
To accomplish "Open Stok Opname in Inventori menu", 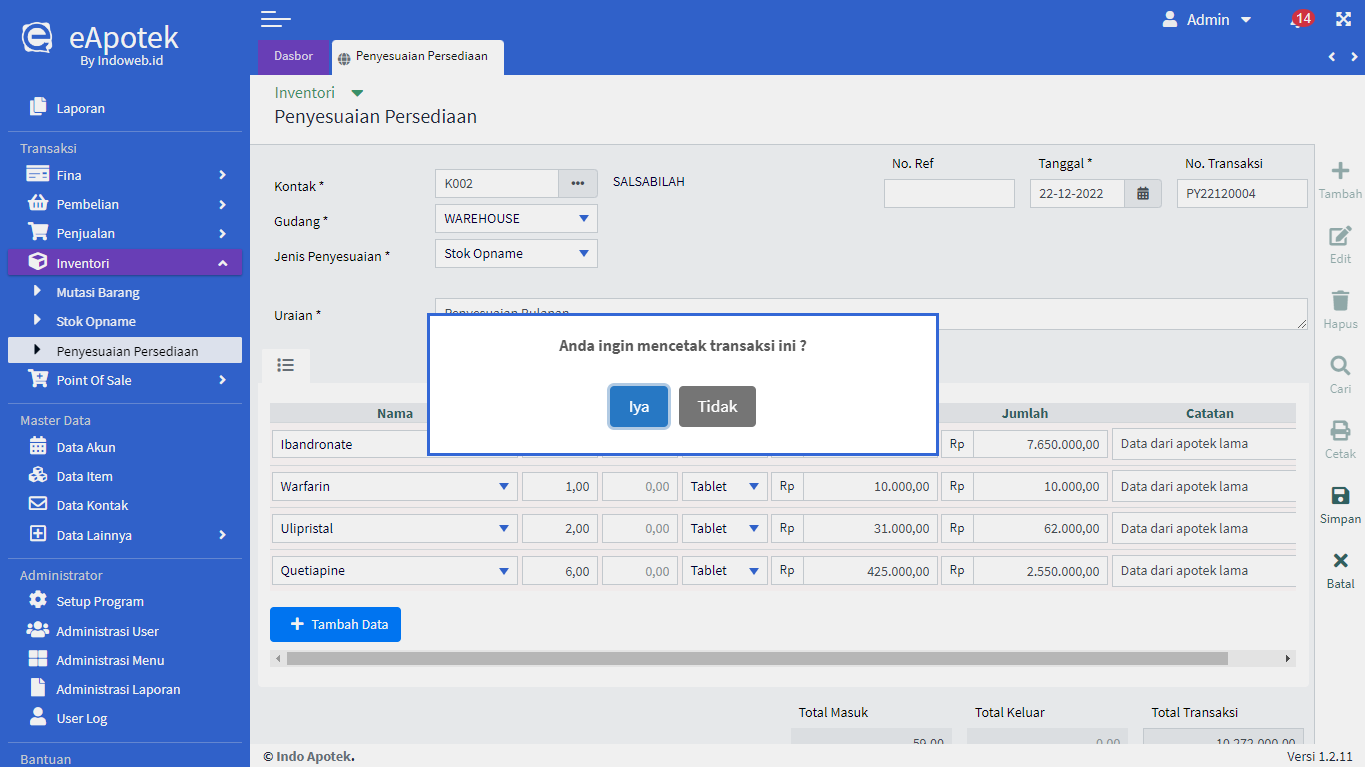I will pos(96,322).
